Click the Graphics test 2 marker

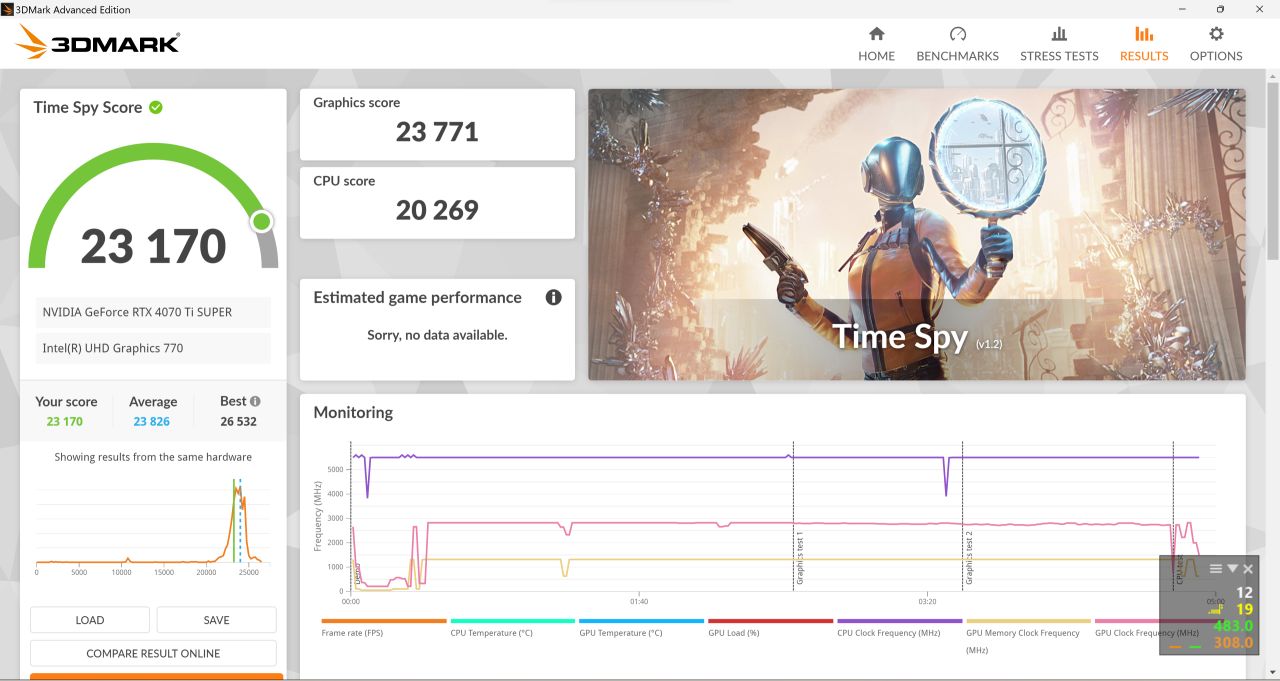click(969, 558)
